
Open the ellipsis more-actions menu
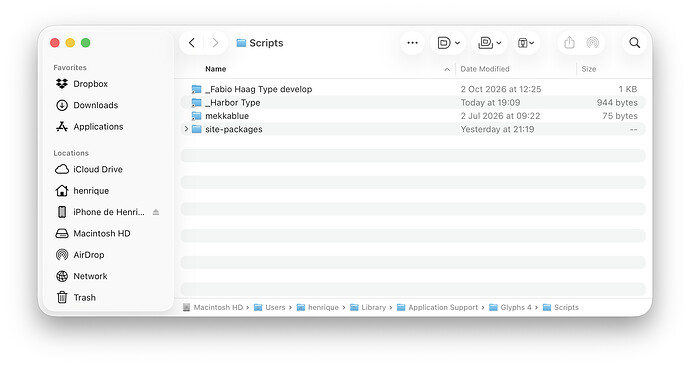(412, 43)
